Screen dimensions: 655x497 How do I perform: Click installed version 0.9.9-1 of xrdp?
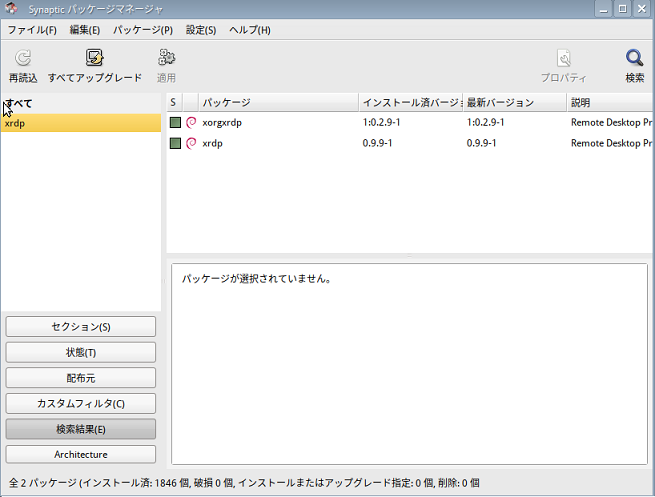click(377, 143)
